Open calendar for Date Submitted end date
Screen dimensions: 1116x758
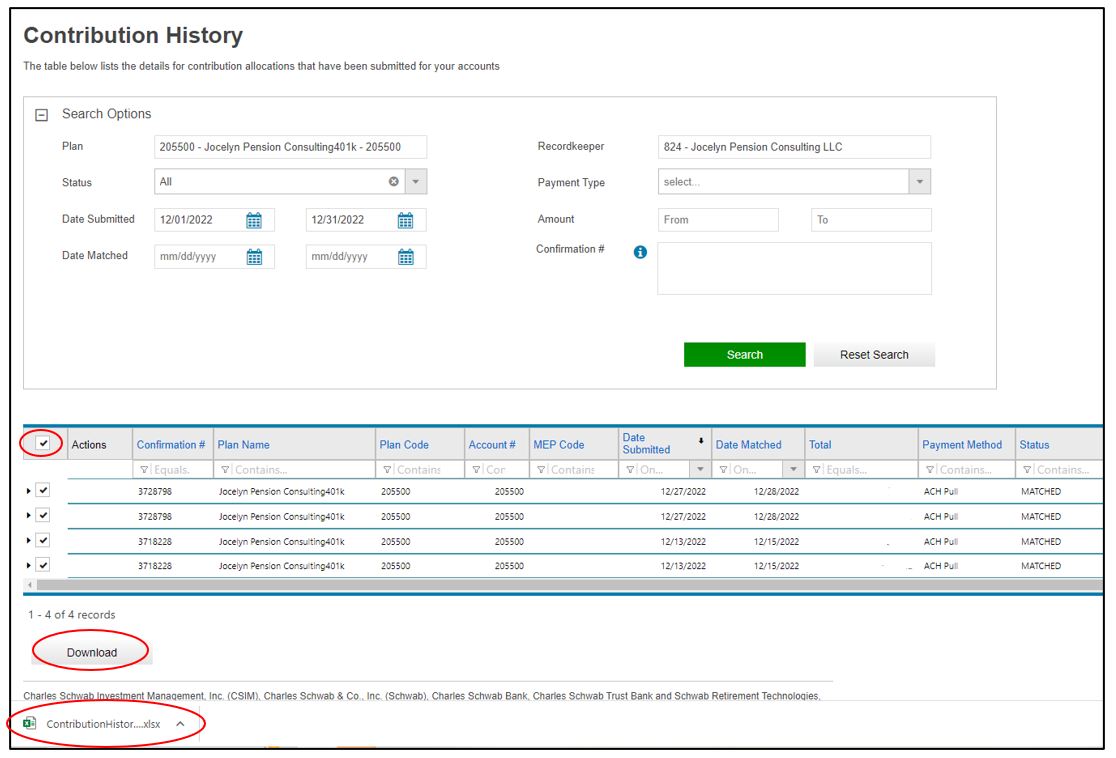coord(406,220)
